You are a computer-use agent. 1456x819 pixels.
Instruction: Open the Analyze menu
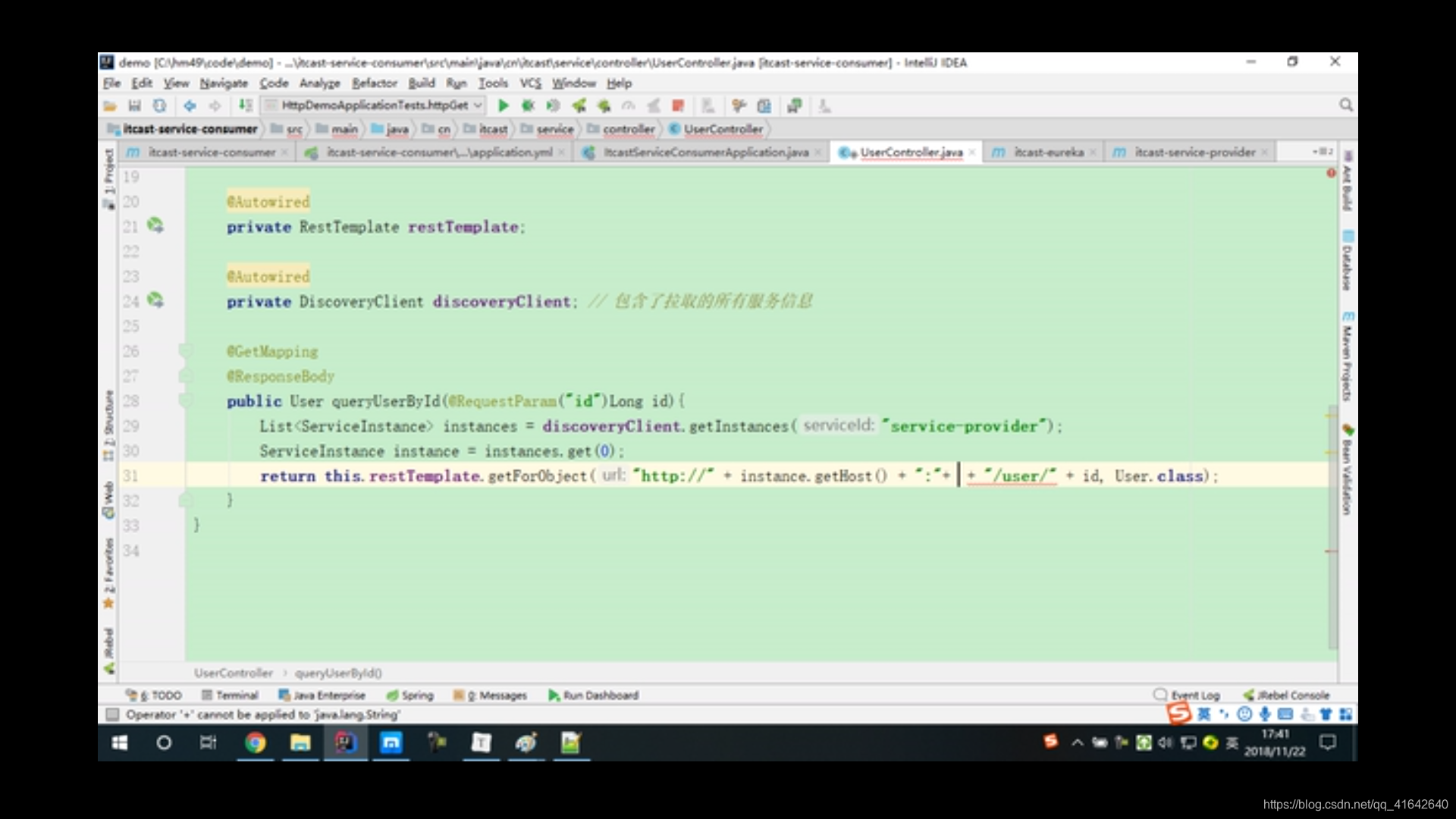pyautogui.click(x=320, y=83)
